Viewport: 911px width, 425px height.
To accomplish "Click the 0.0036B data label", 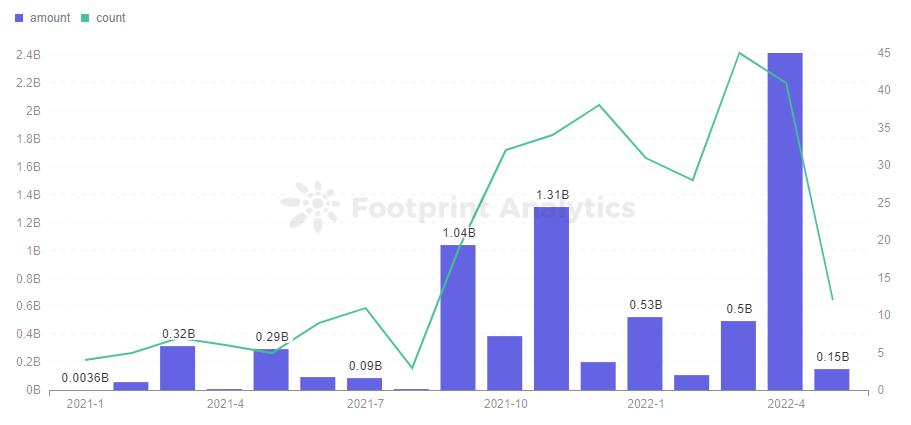I will click(x=85, y=378).
